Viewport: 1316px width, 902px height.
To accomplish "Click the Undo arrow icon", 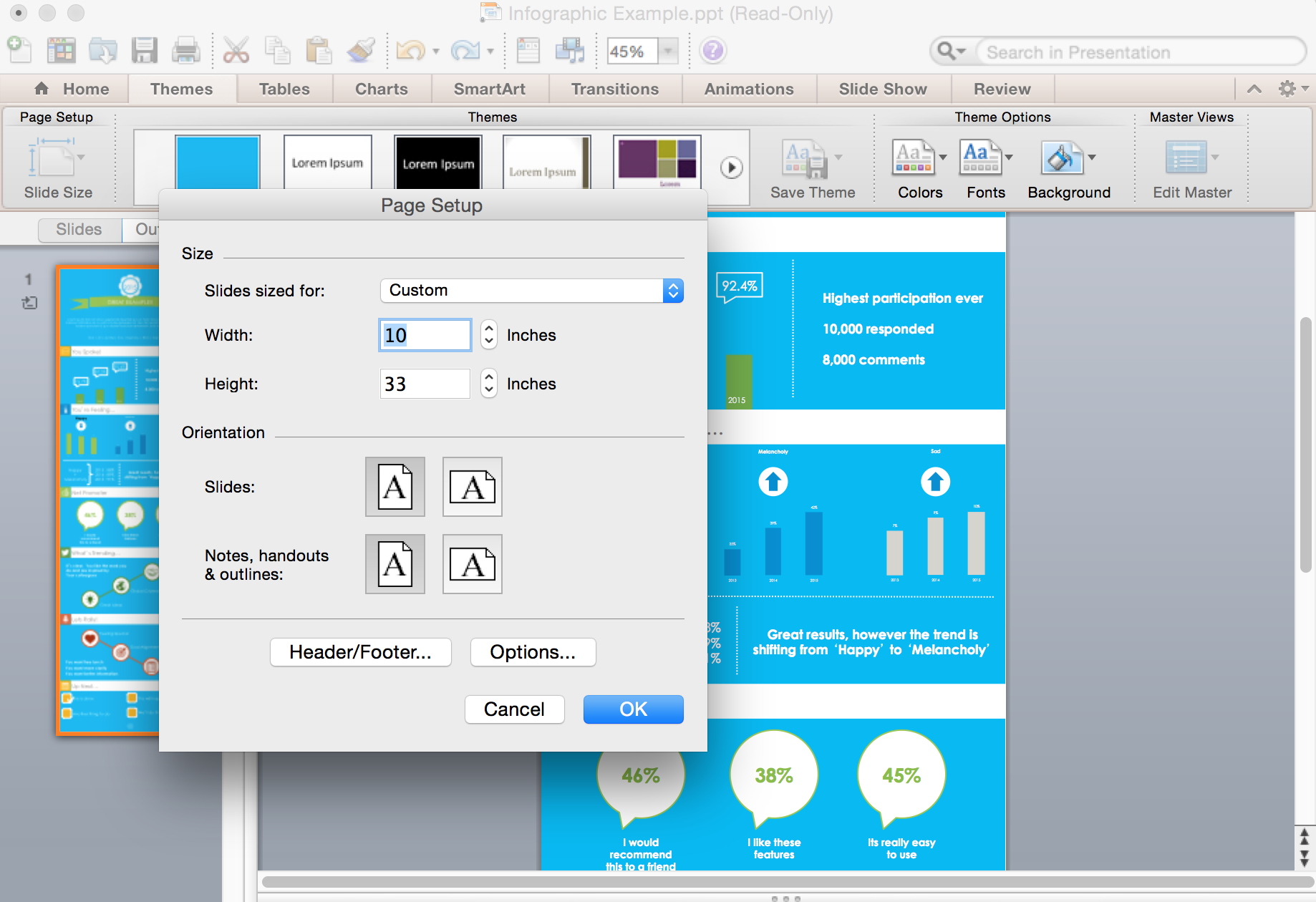I will (x=411, y=50).
